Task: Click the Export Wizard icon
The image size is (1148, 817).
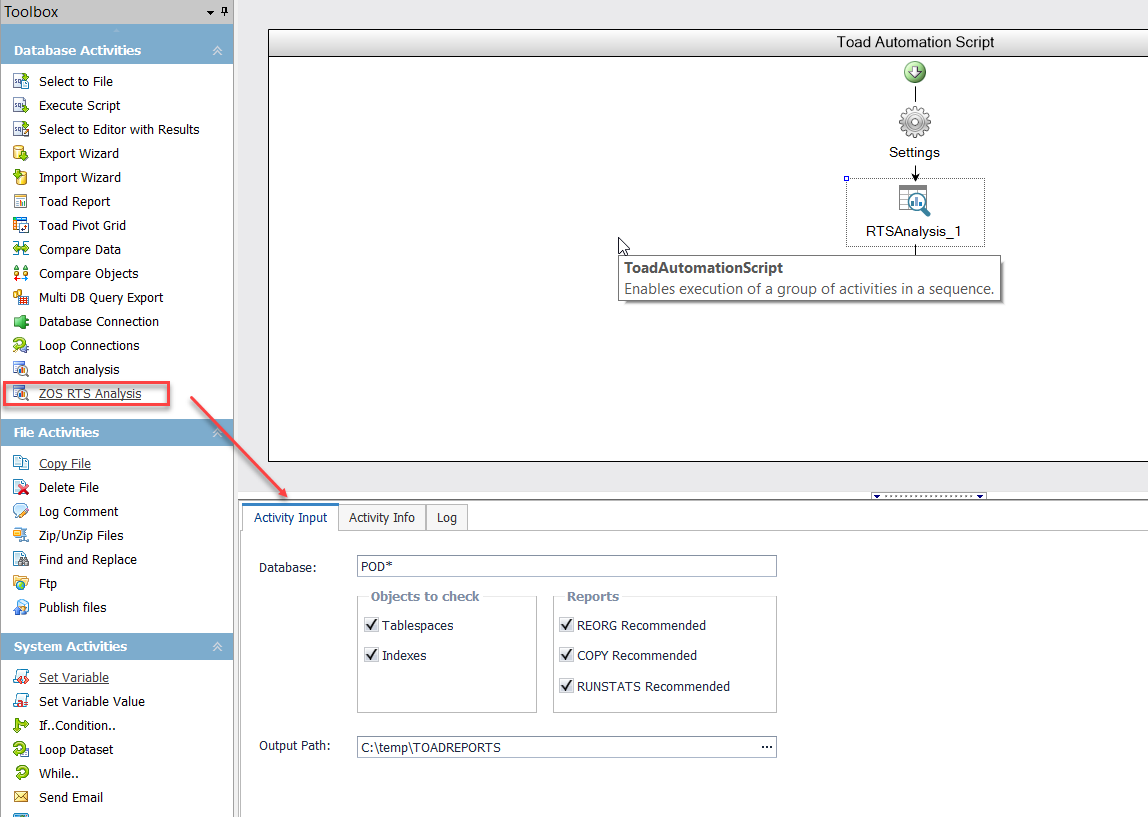Action: [x=21, y=154]
